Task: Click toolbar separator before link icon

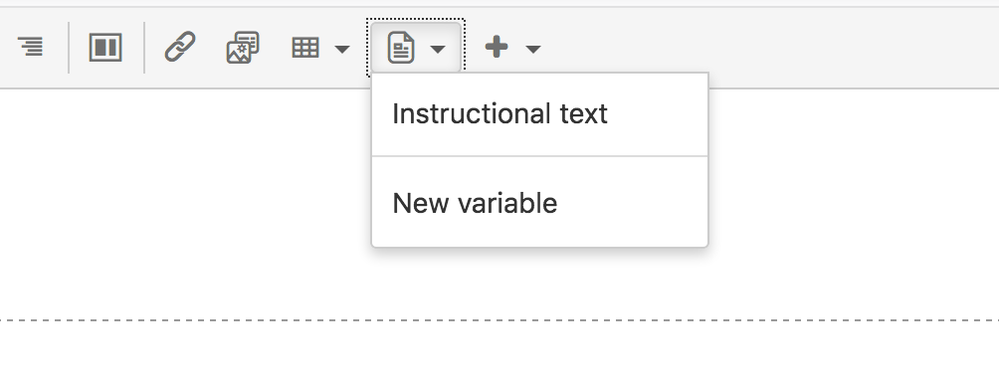Action: [145, 48]
